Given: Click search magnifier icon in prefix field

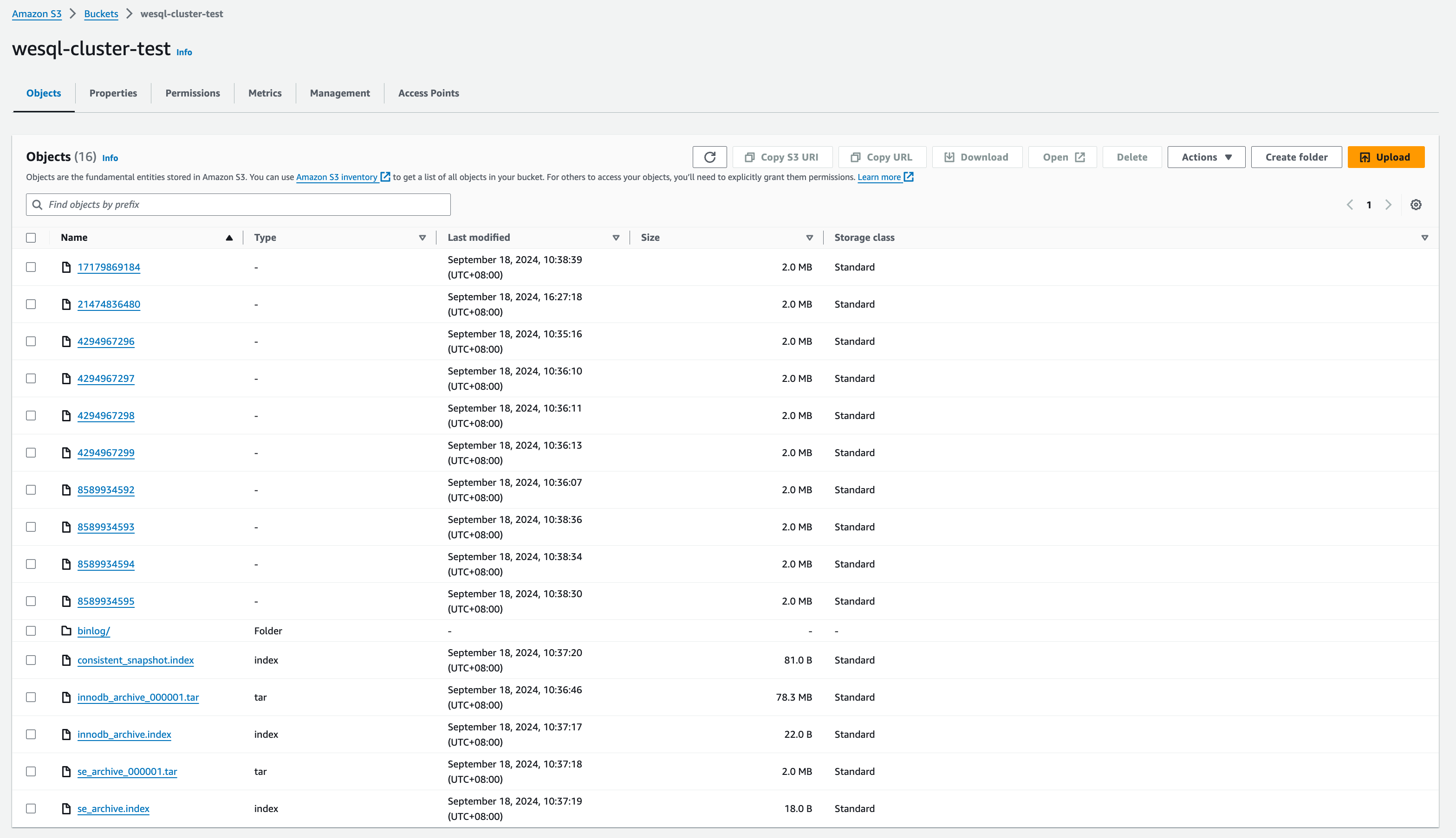Looking at the screenshot, I should [38, 205].
